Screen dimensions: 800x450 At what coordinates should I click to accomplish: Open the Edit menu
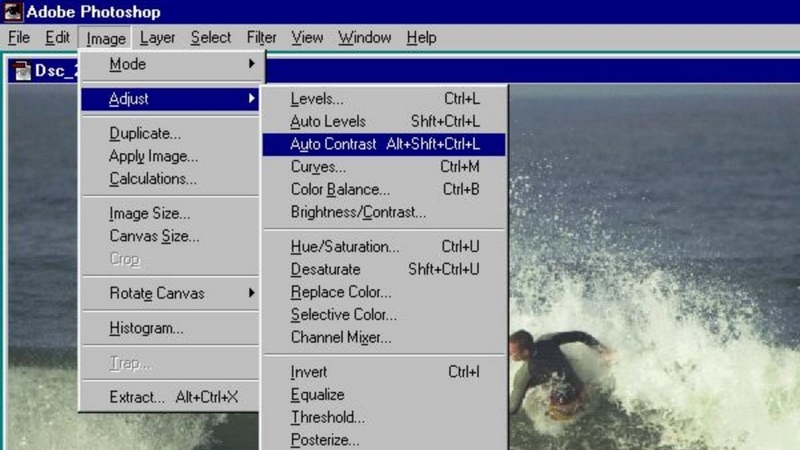[57, 38]
